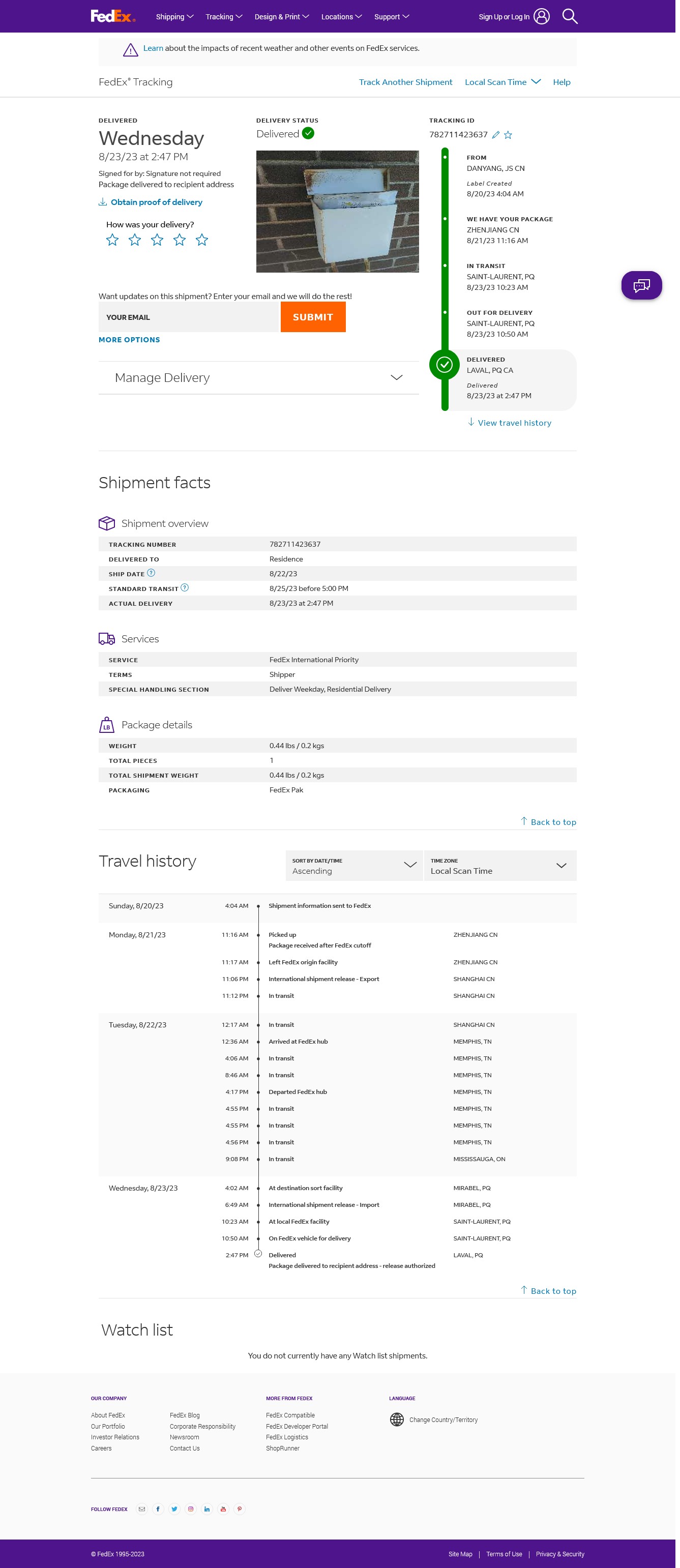This screenshot has height=1568, width=680.
Task: Click the Package details weight icon
Action: click(x=106, y=724)
